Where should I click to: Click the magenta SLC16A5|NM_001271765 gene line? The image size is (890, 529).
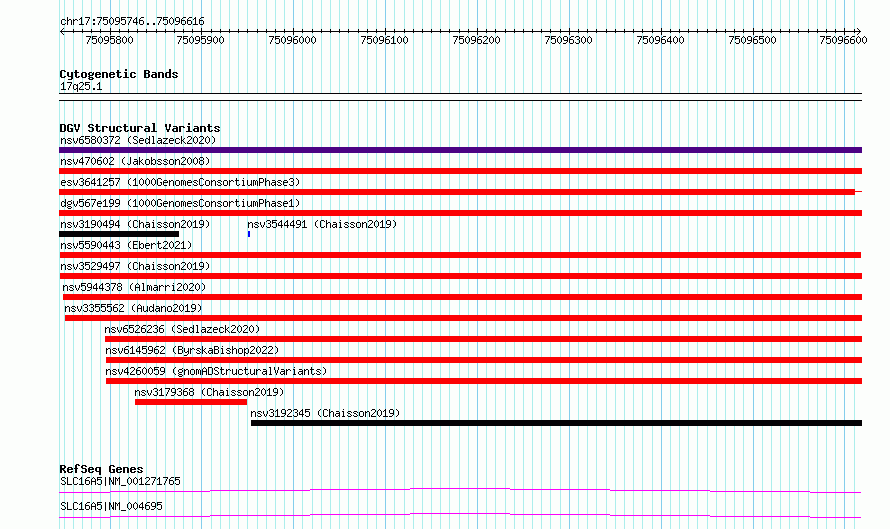tap(460, 490)
